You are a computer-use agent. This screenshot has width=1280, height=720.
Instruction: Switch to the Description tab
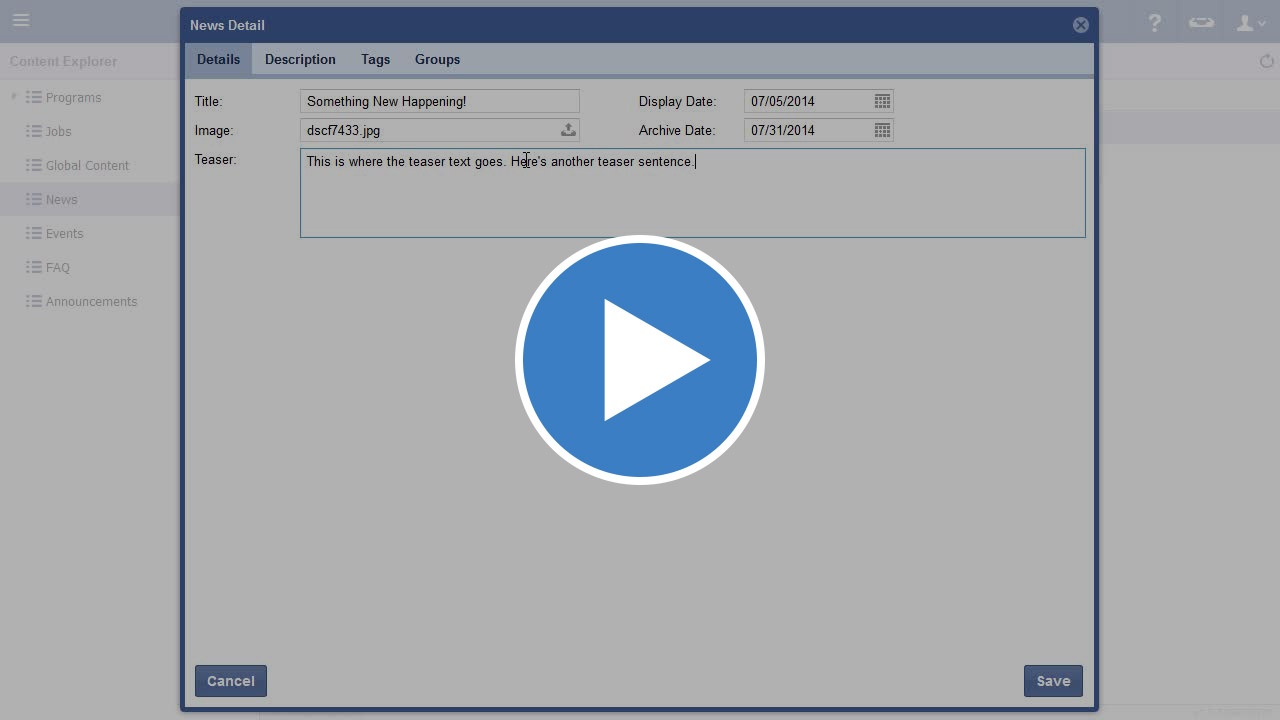point(300,59)
